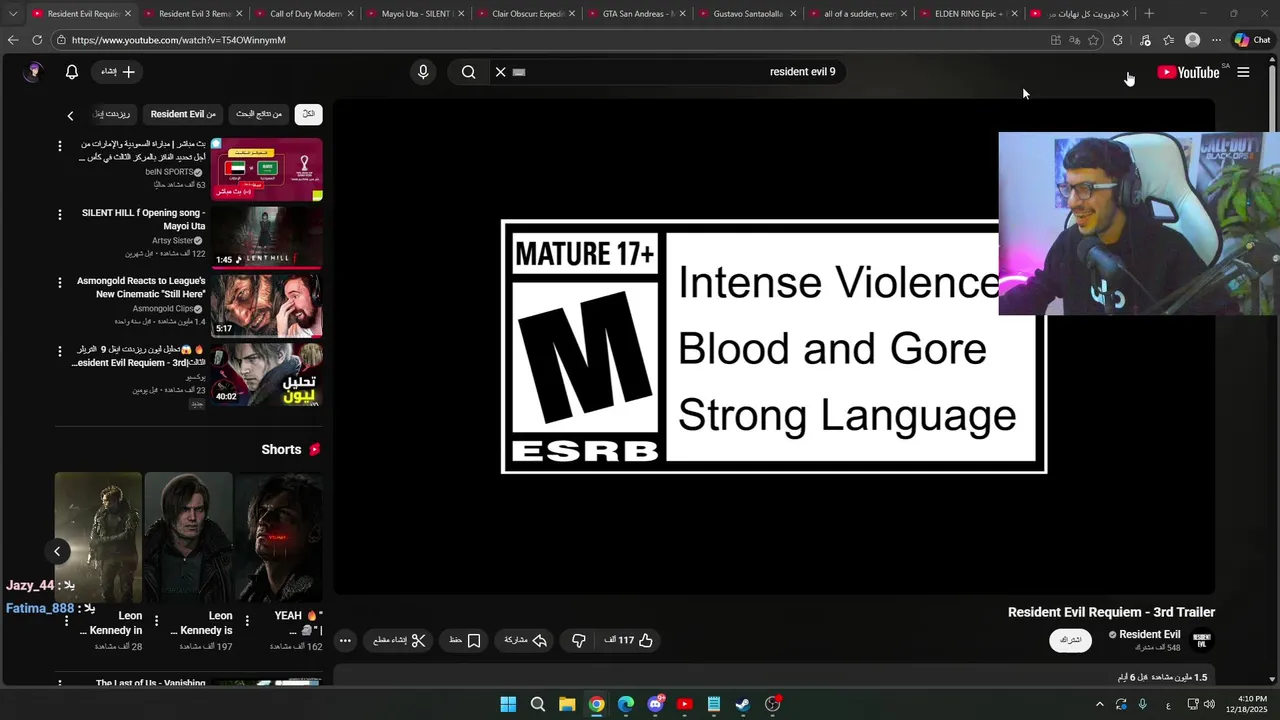Save video with the bookmark button
The image size is (1280, 720).
464,640
